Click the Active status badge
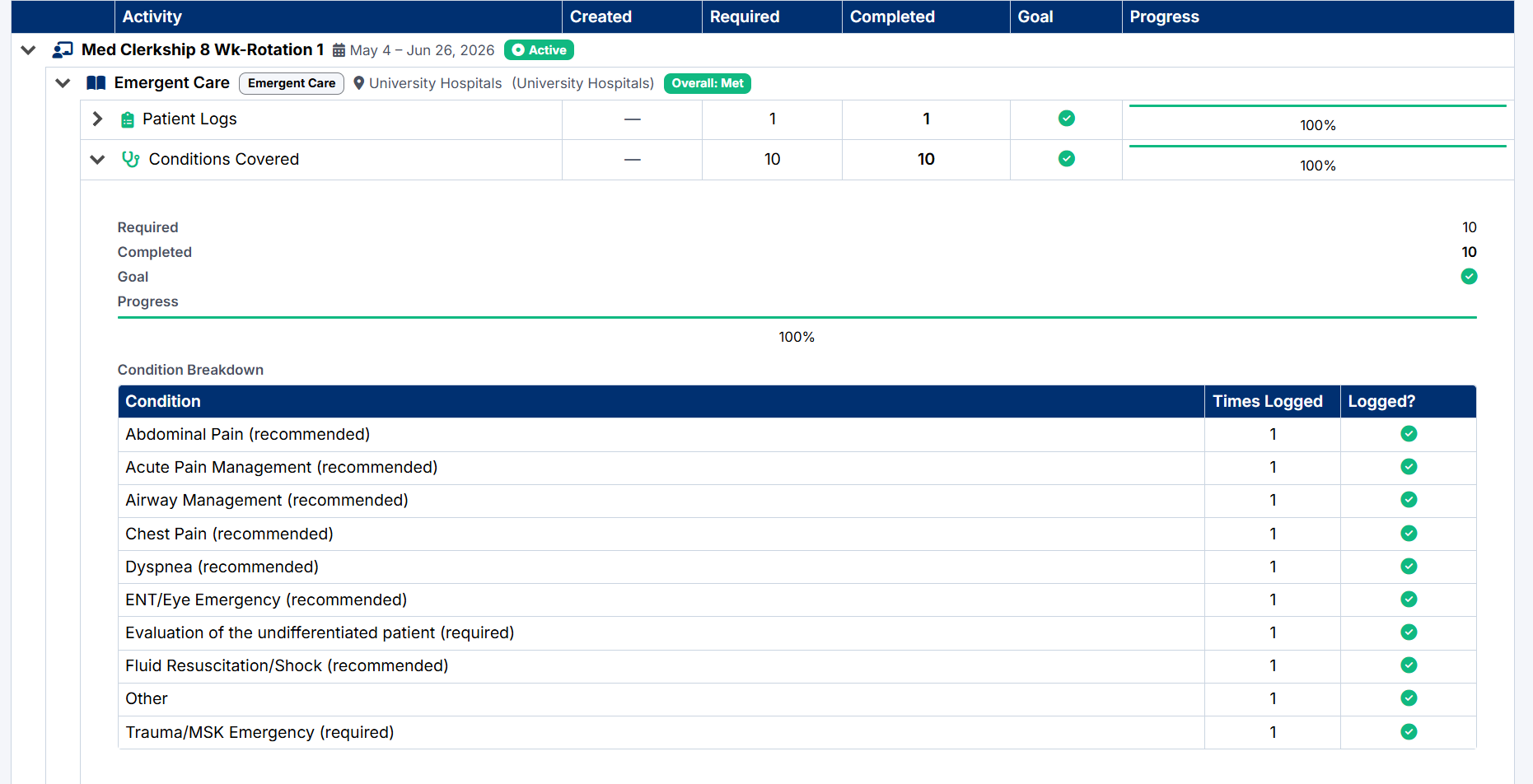Screen dimensions: 1533x784 coord(539,50)
